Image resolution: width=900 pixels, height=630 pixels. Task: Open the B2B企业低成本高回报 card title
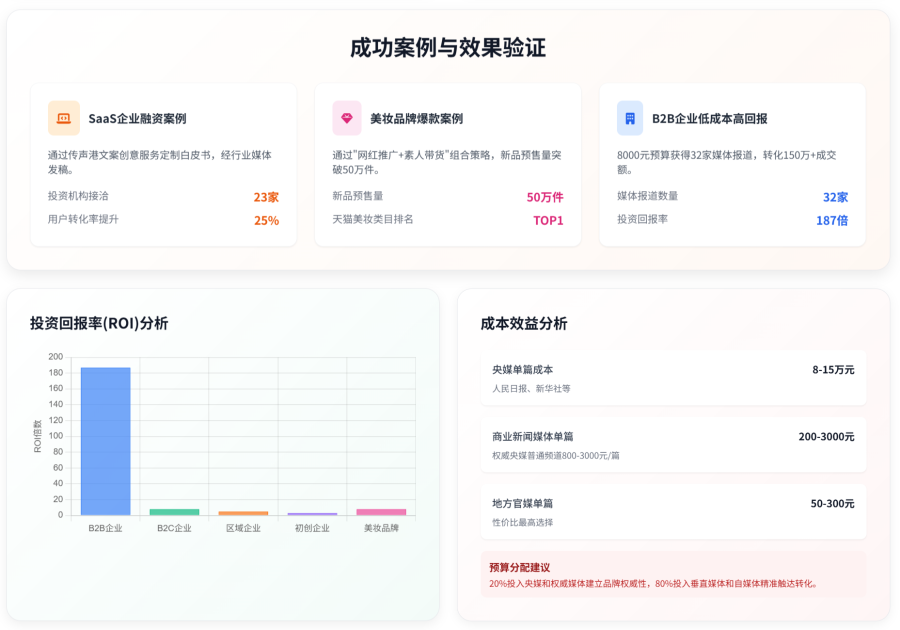pyautogui.click(x=710, y=118)
